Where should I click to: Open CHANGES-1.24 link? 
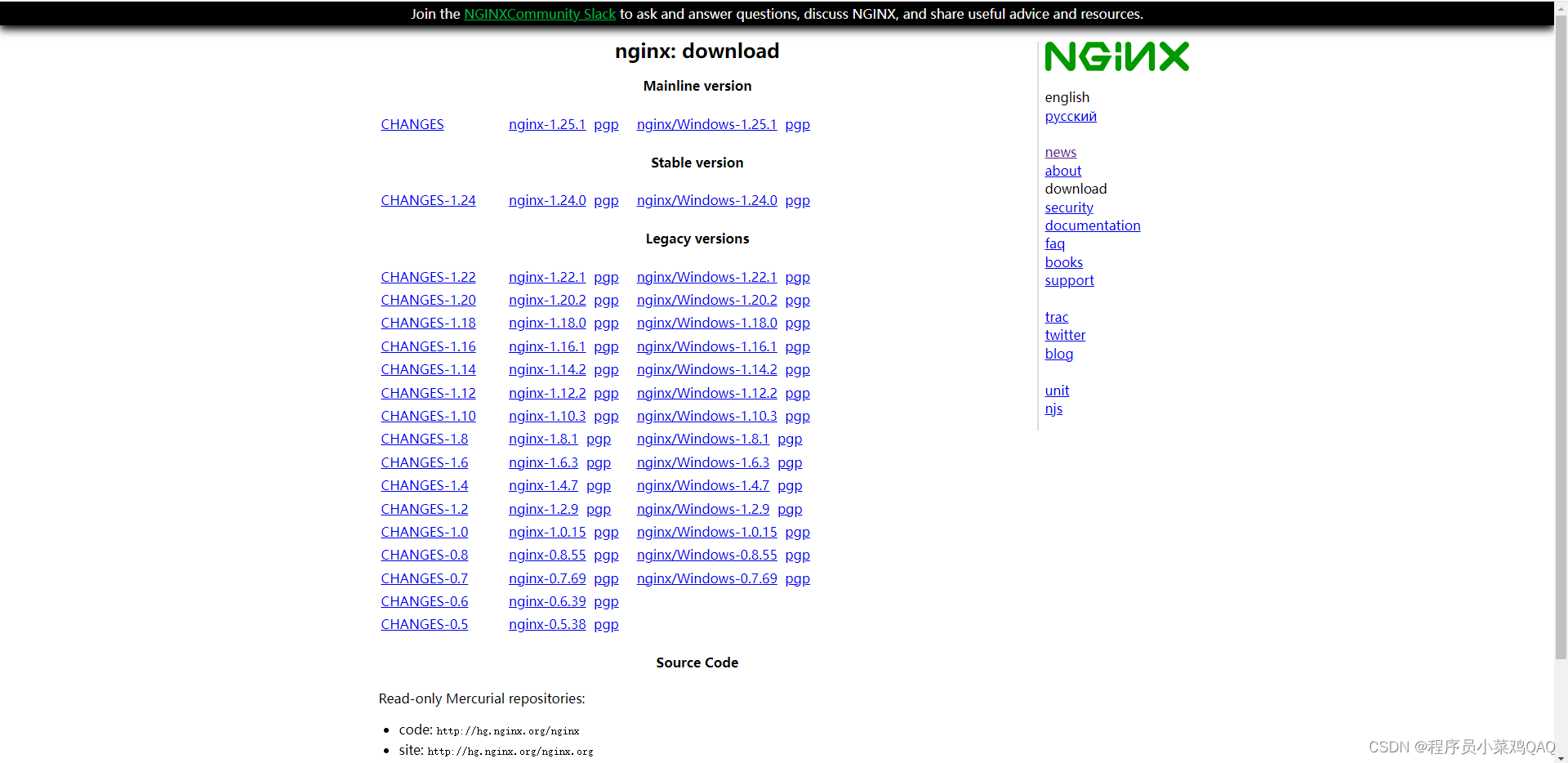coord(428,200)
